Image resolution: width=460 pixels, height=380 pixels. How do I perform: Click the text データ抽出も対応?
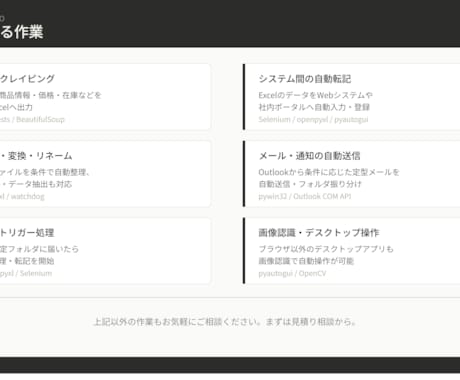(x=40, y=184)
